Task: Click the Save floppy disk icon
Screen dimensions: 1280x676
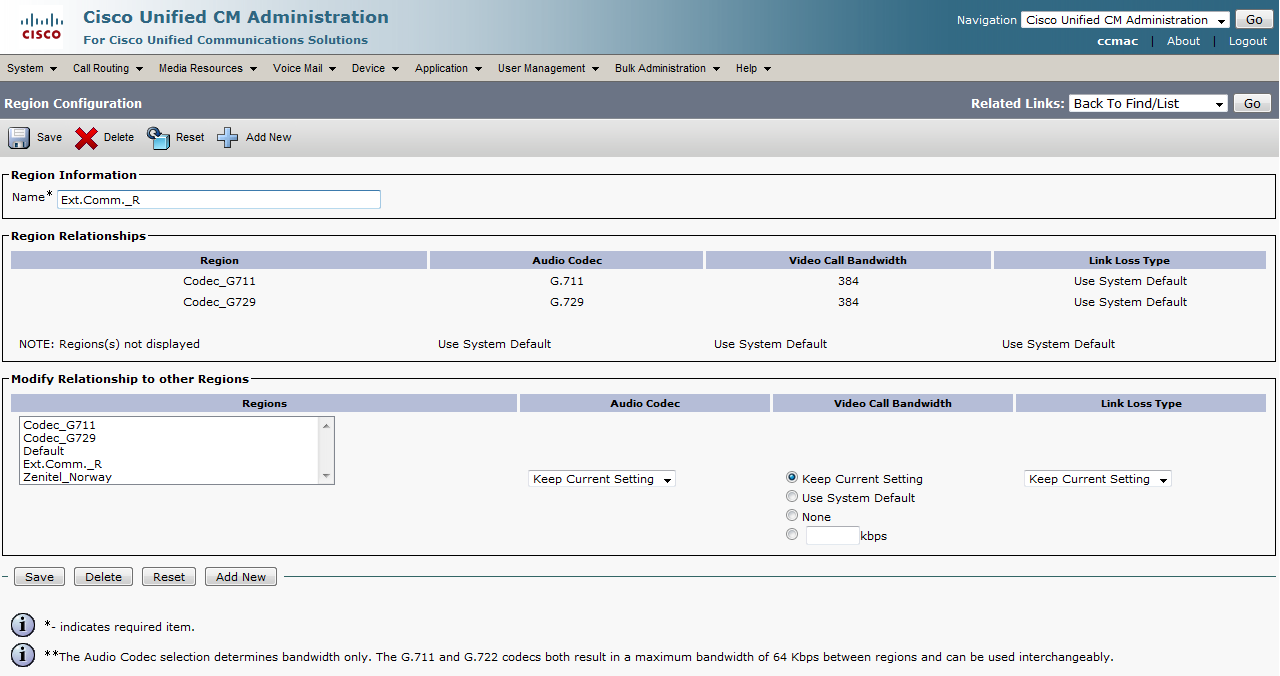Action: click(19, 138)
